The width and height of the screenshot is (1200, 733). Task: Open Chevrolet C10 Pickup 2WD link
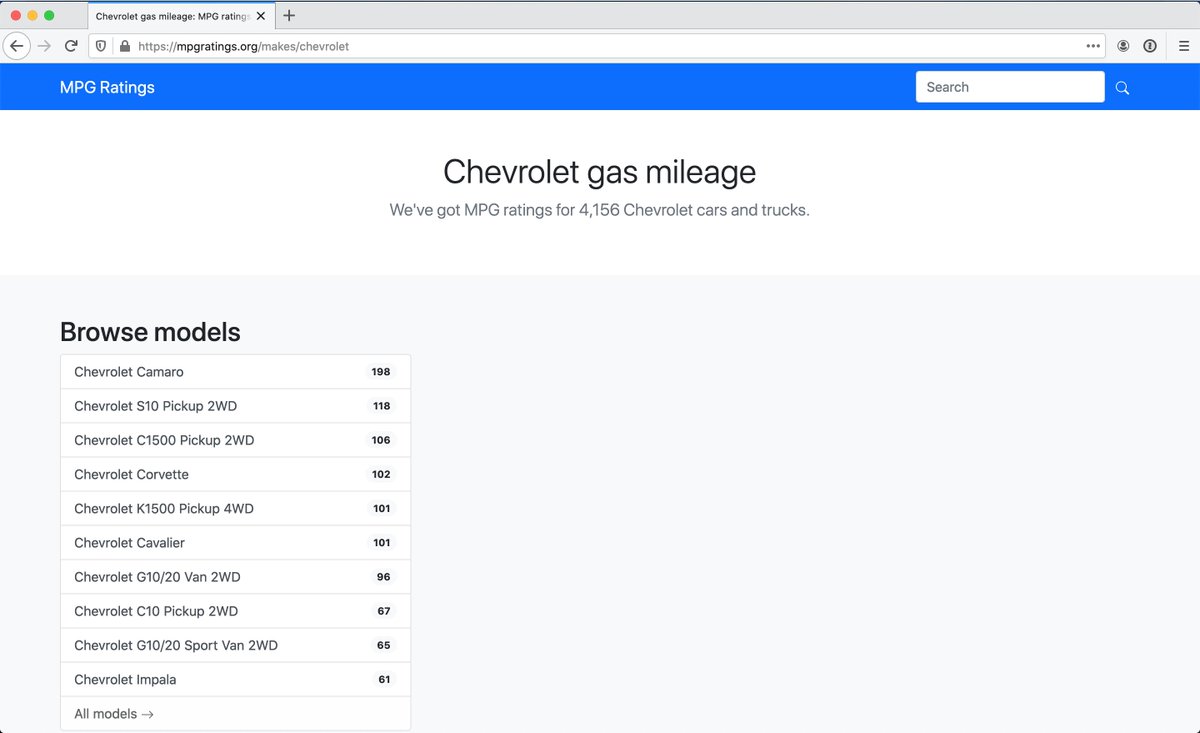coord(235,611)
